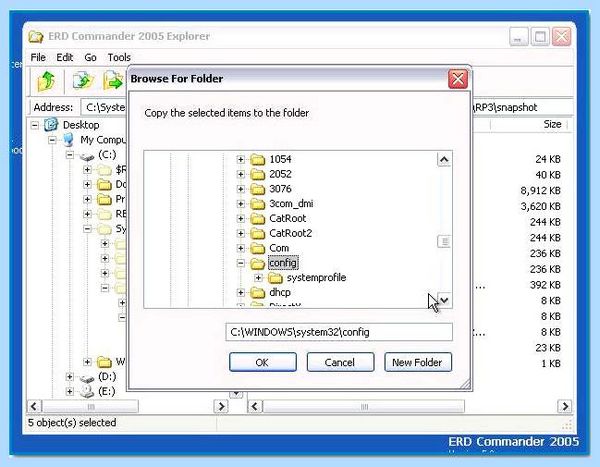Screen dimensions: 600x467
Task: Expand the (E:) drive node
Action: pyautogui.click(x=69, y=392)
